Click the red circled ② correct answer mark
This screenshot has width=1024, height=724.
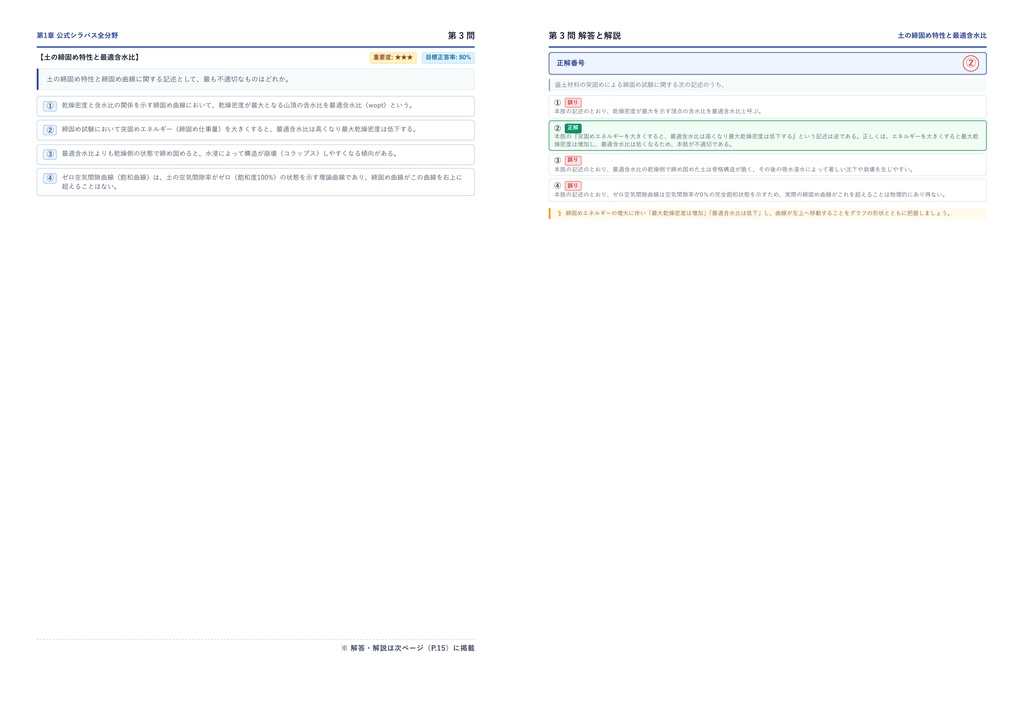pyautogui.click(x=970, y=63)
